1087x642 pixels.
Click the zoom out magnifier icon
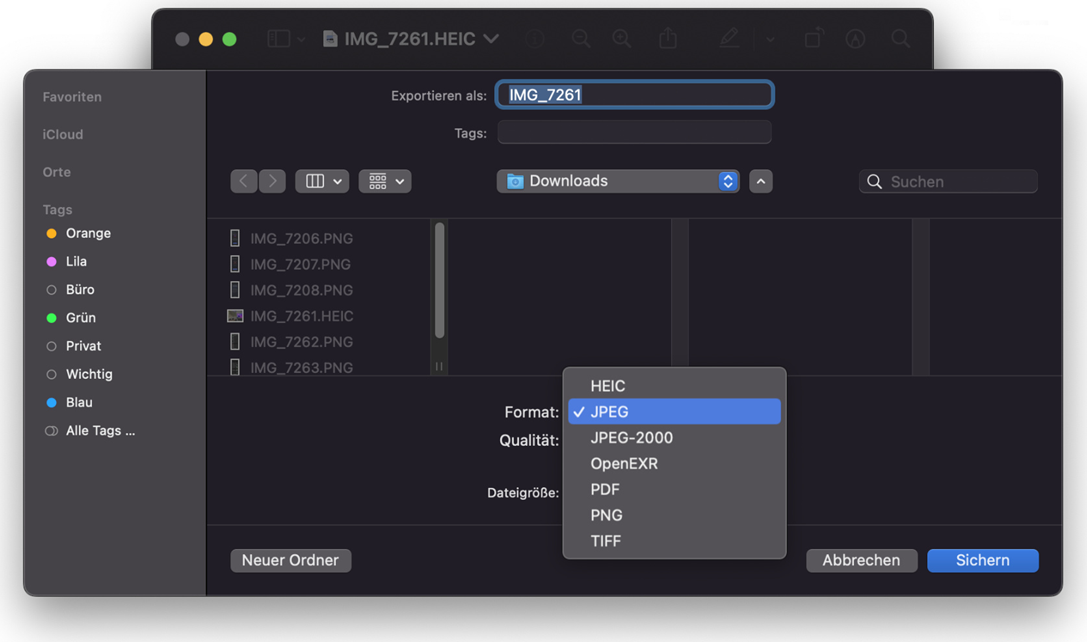click(580, 39)
